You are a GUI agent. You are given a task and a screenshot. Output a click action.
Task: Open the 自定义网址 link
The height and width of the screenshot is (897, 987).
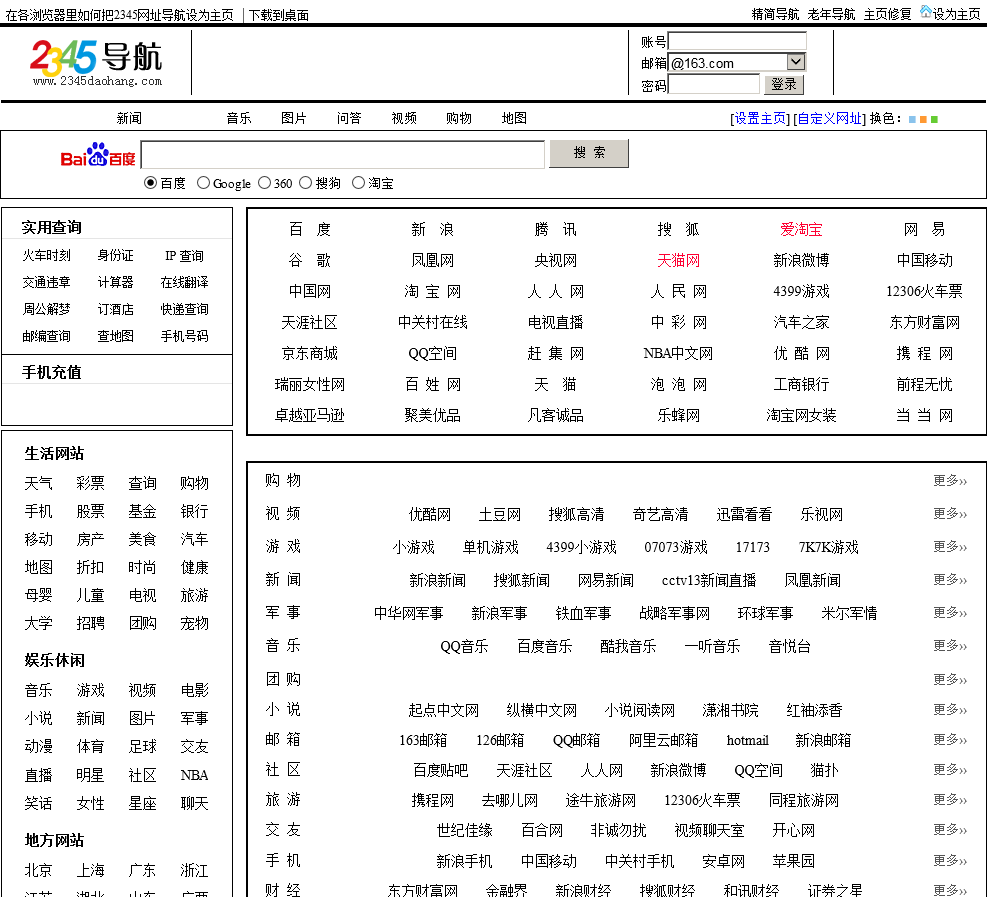[829, 118]
